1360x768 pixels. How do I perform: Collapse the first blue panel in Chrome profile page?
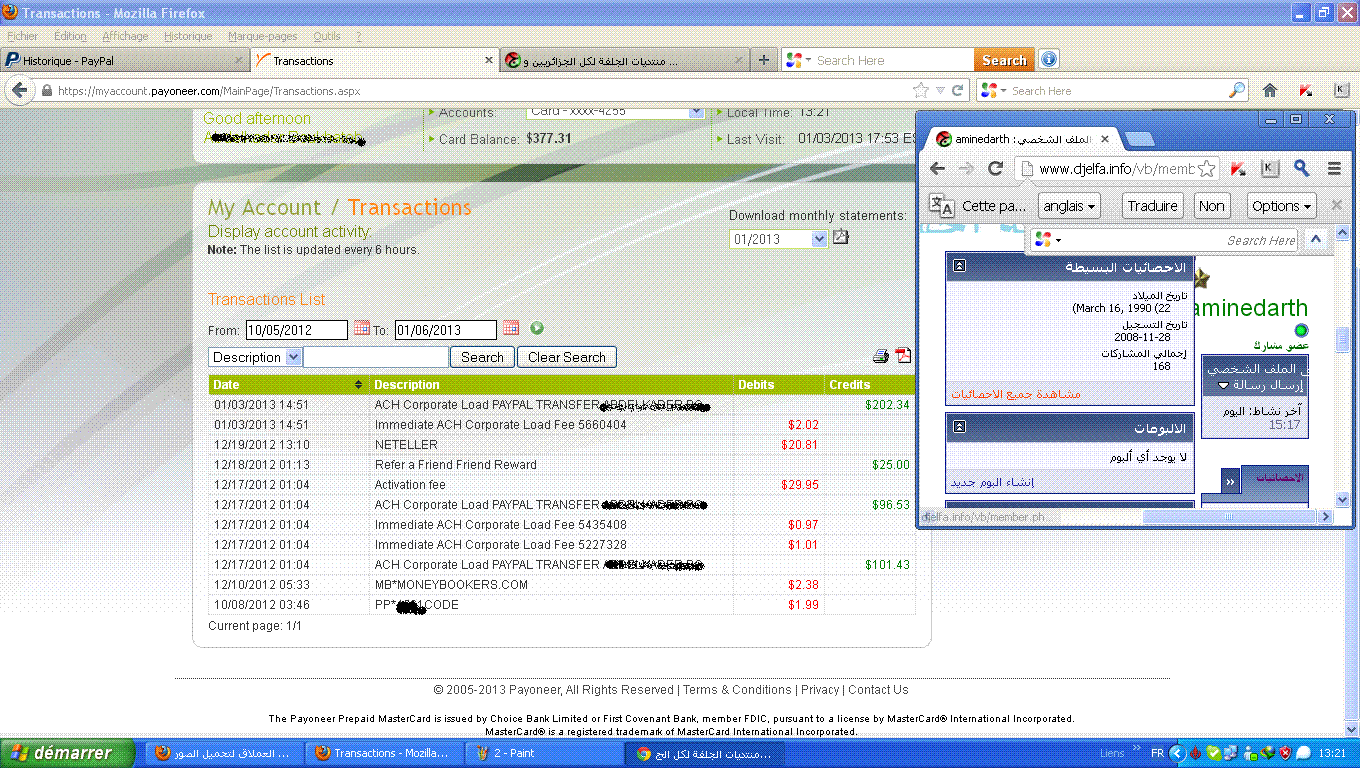click(959, 266)
